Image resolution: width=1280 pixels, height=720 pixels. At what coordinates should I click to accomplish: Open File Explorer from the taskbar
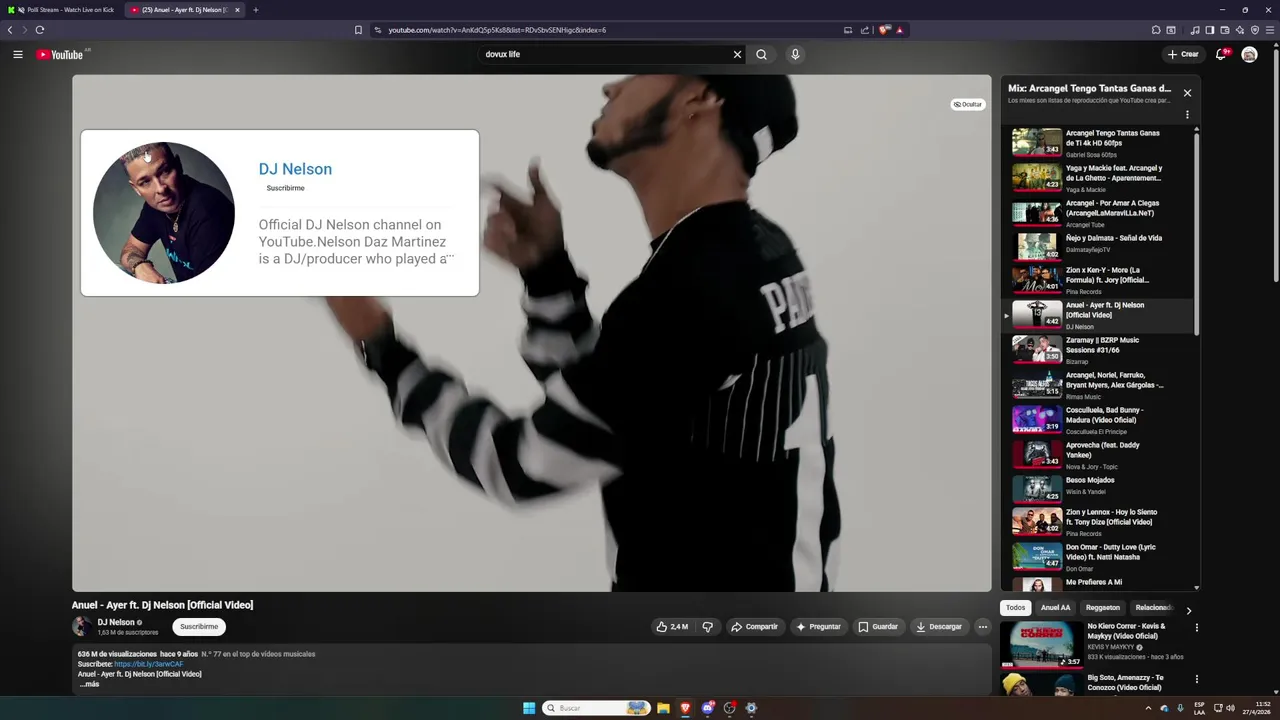click(x=663, y=708)
